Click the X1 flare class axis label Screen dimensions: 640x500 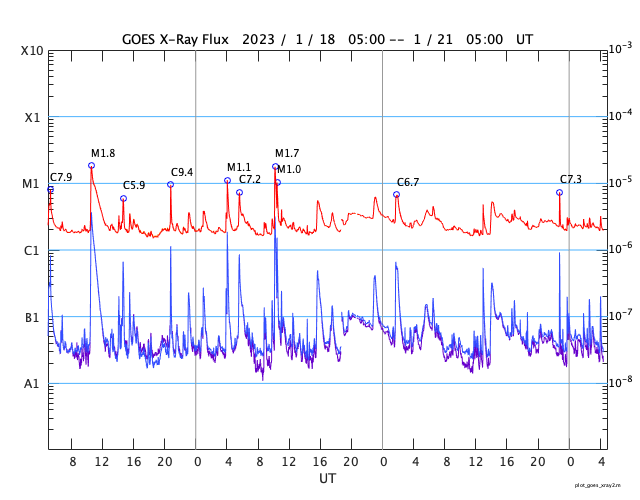[x=32, y=118]
